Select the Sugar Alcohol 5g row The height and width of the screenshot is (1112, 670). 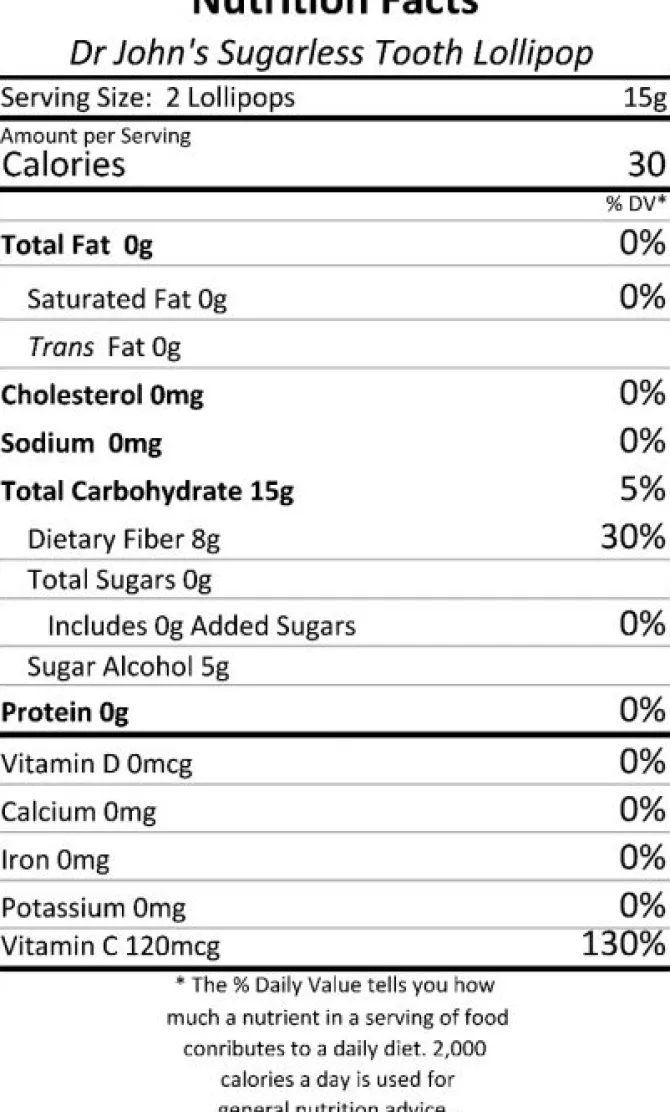click(x=335, y=666)
